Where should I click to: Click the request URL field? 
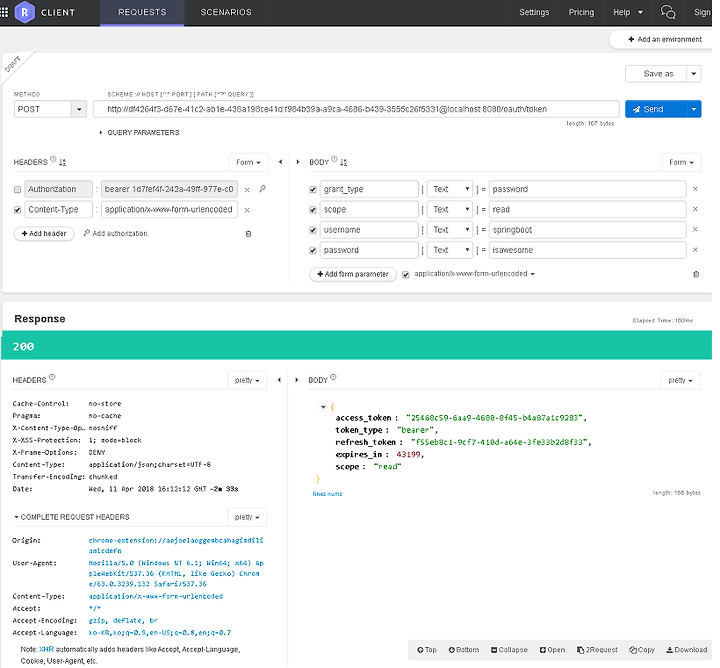click(356, 109)
